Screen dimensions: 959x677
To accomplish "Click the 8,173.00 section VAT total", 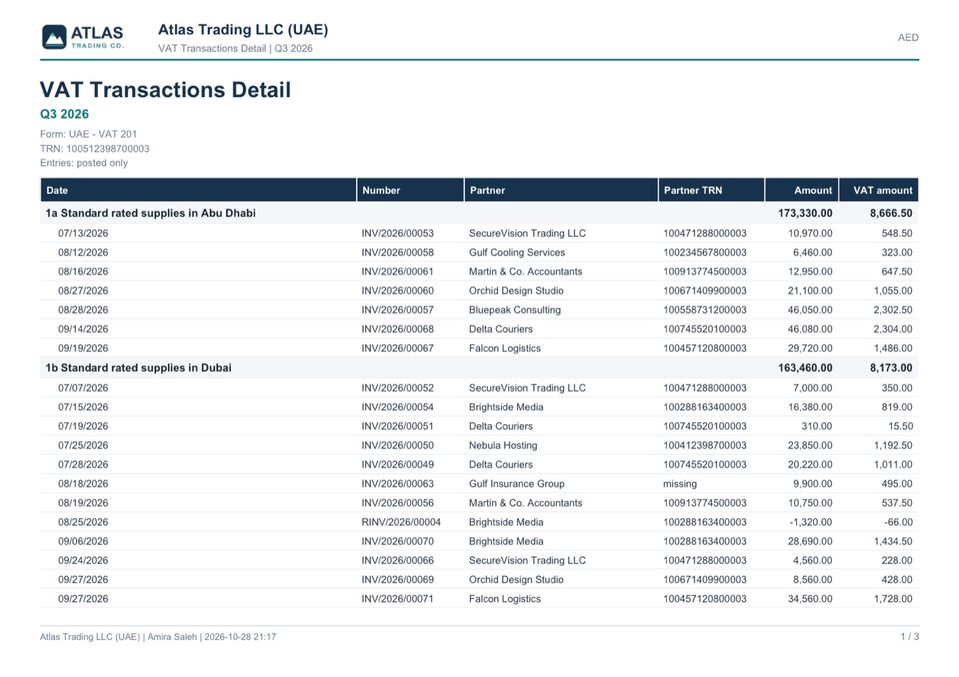I will coord(891,368).
